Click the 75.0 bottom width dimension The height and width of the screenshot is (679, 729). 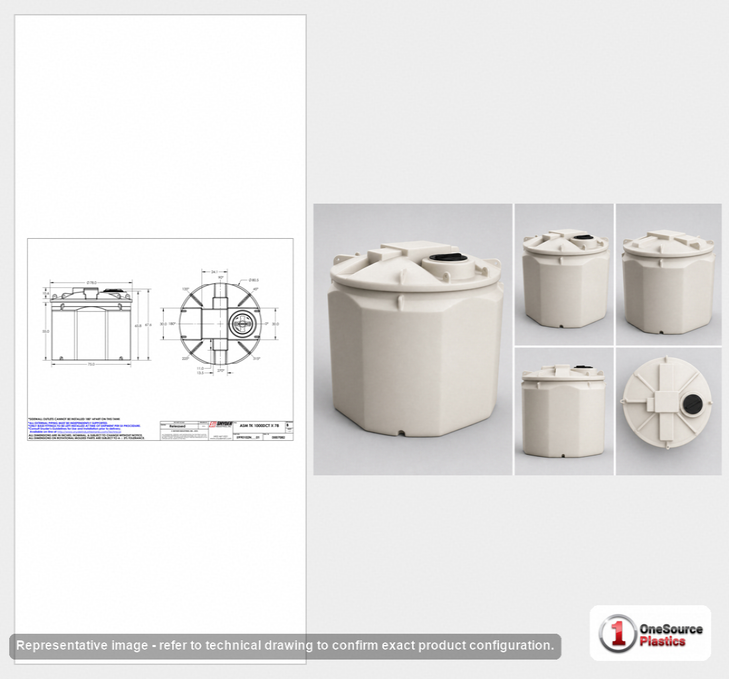tap(91, 365)
